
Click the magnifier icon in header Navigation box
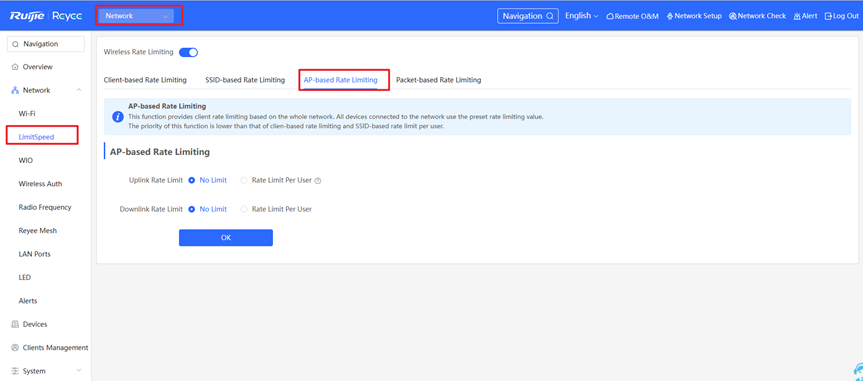click(549, 16)
